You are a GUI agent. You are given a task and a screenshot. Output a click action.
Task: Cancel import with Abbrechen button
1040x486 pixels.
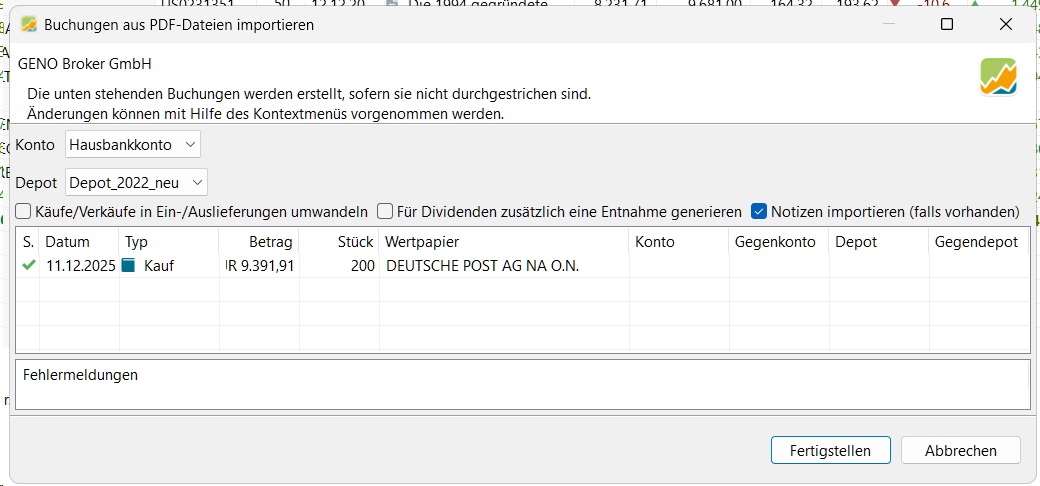click(x=960, y=450)
